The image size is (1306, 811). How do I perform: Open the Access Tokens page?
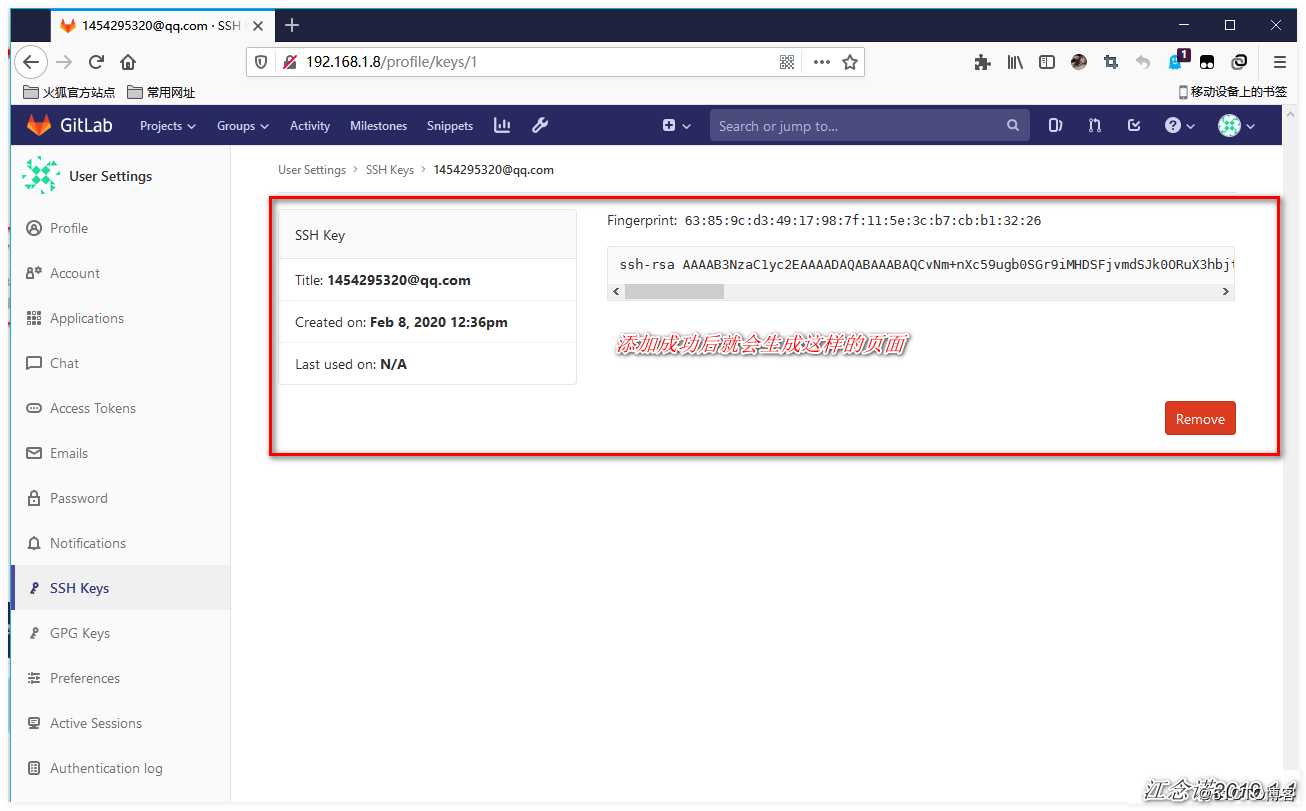point(93,408)
